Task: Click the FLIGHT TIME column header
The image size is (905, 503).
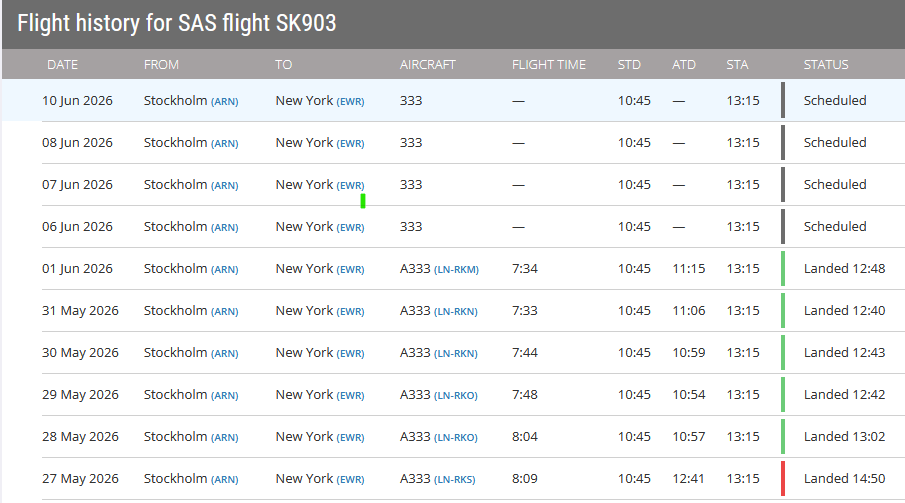Action: pyautogui.click(x=548, y=65)
